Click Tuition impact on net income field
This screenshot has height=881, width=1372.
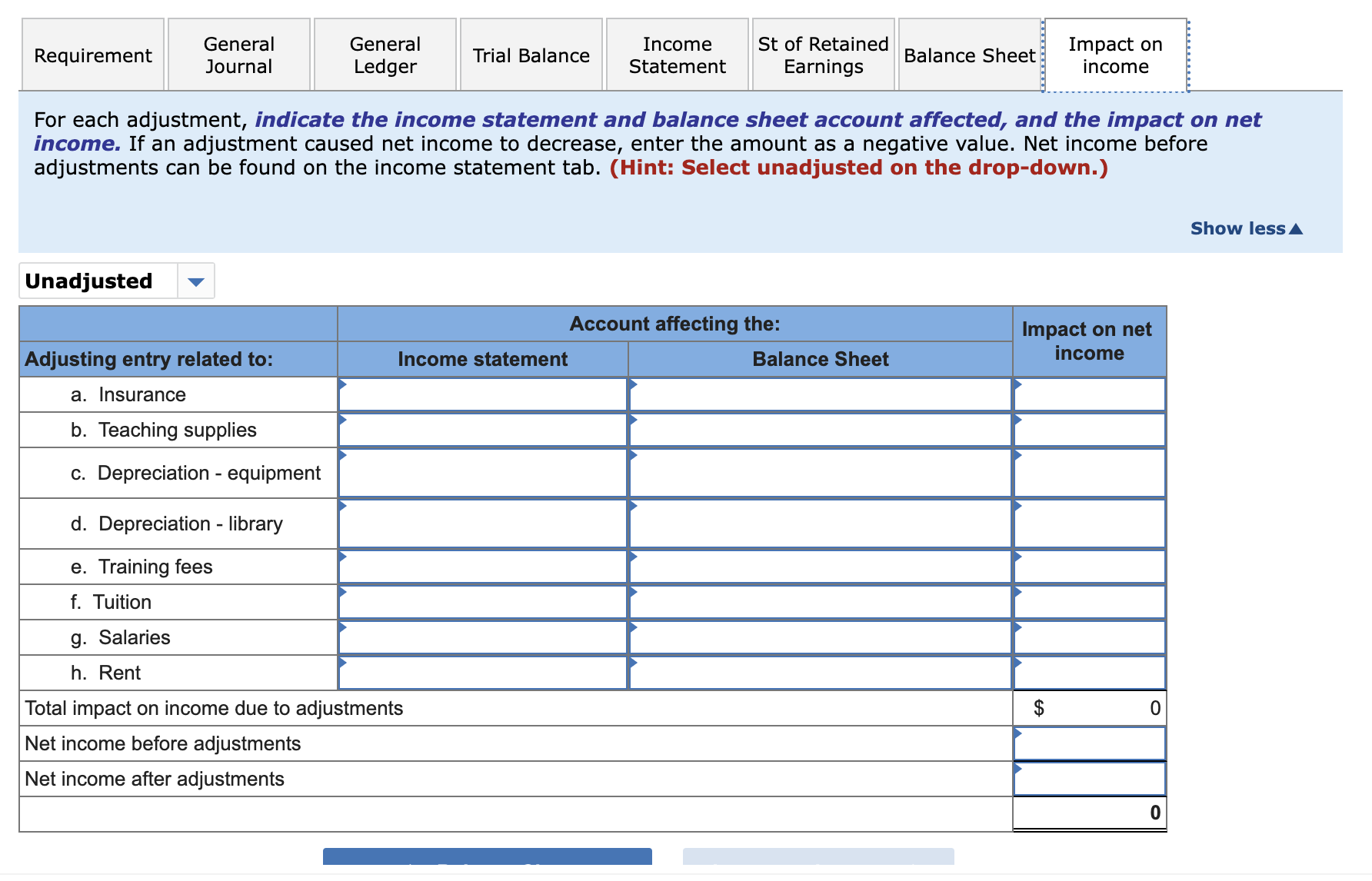tap(1090, 602)
